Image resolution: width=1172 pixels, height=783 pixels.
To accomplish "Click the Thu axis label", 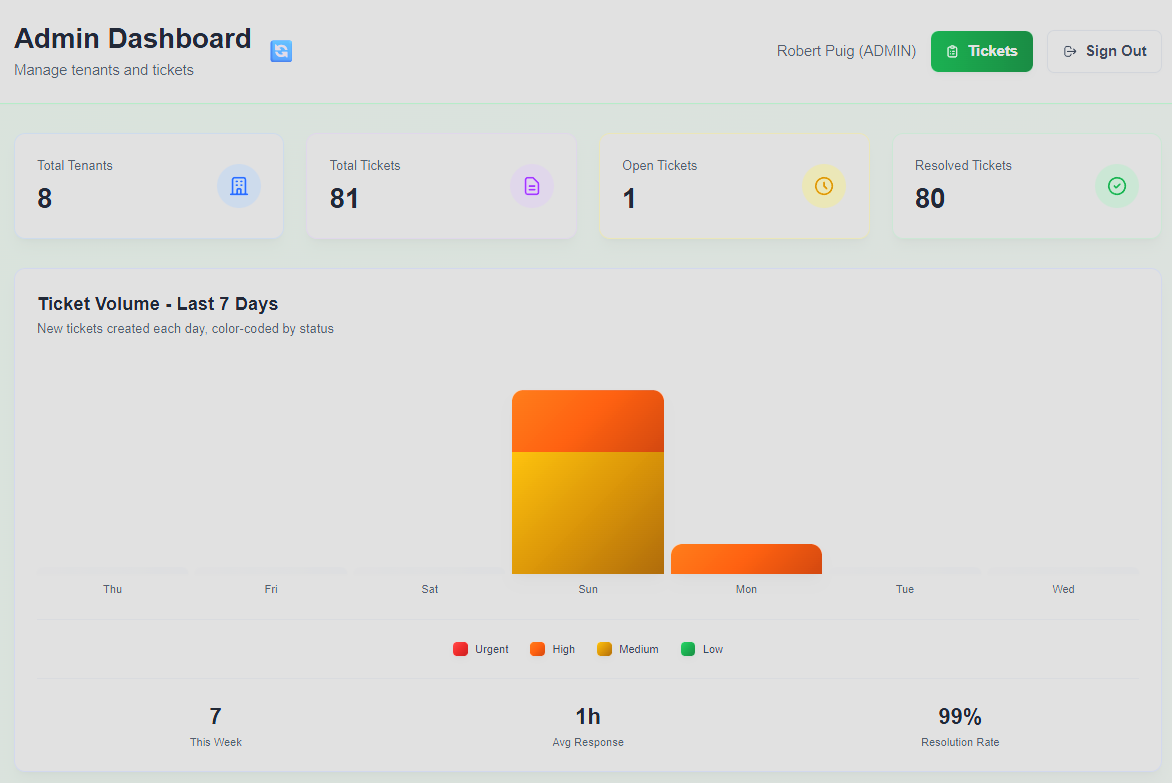I will click(112, 589).
